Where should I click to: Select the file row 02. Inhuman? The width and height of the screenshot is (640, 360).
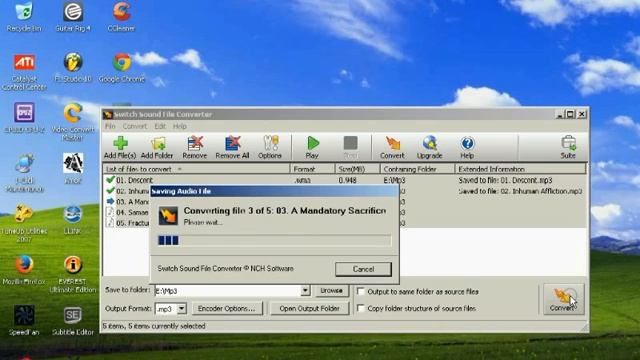[x=127, y=191]
